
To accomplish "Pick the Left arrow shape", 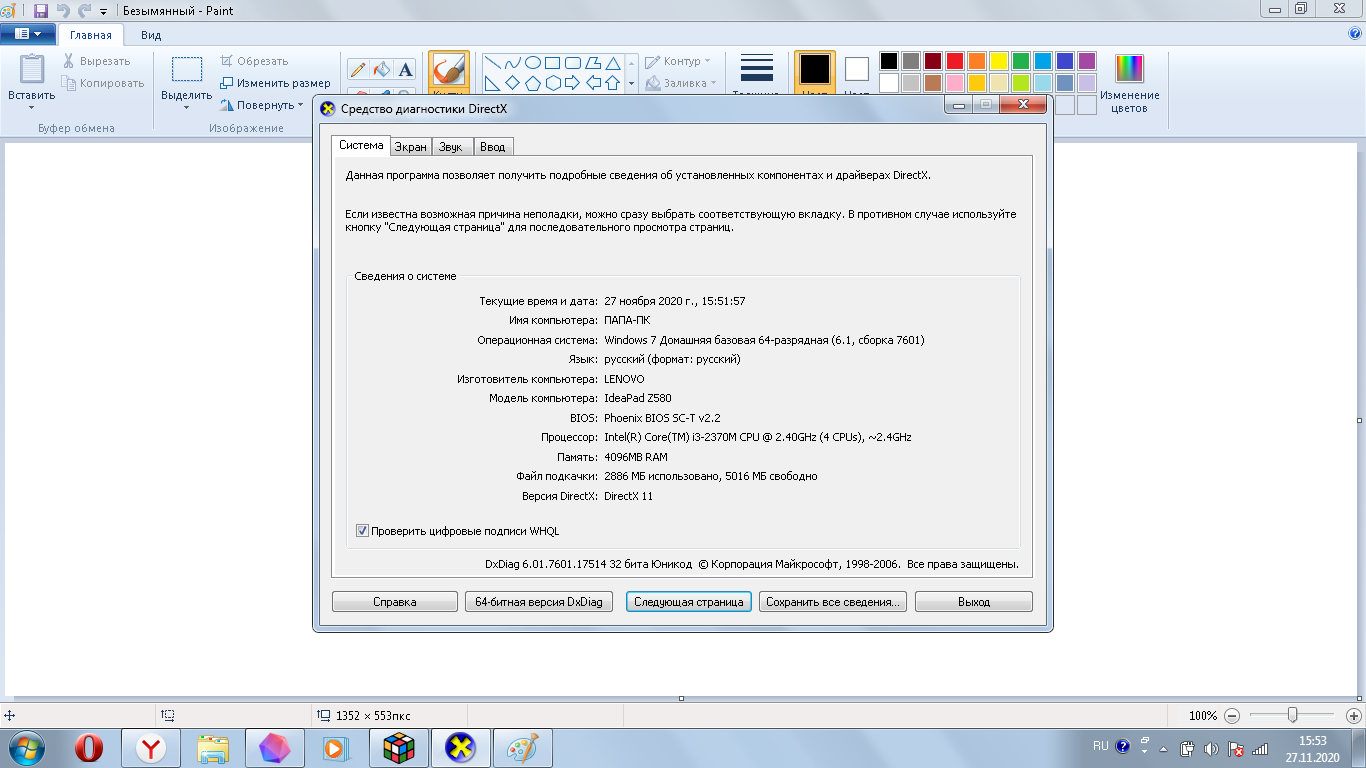I will tap(592, 82).
